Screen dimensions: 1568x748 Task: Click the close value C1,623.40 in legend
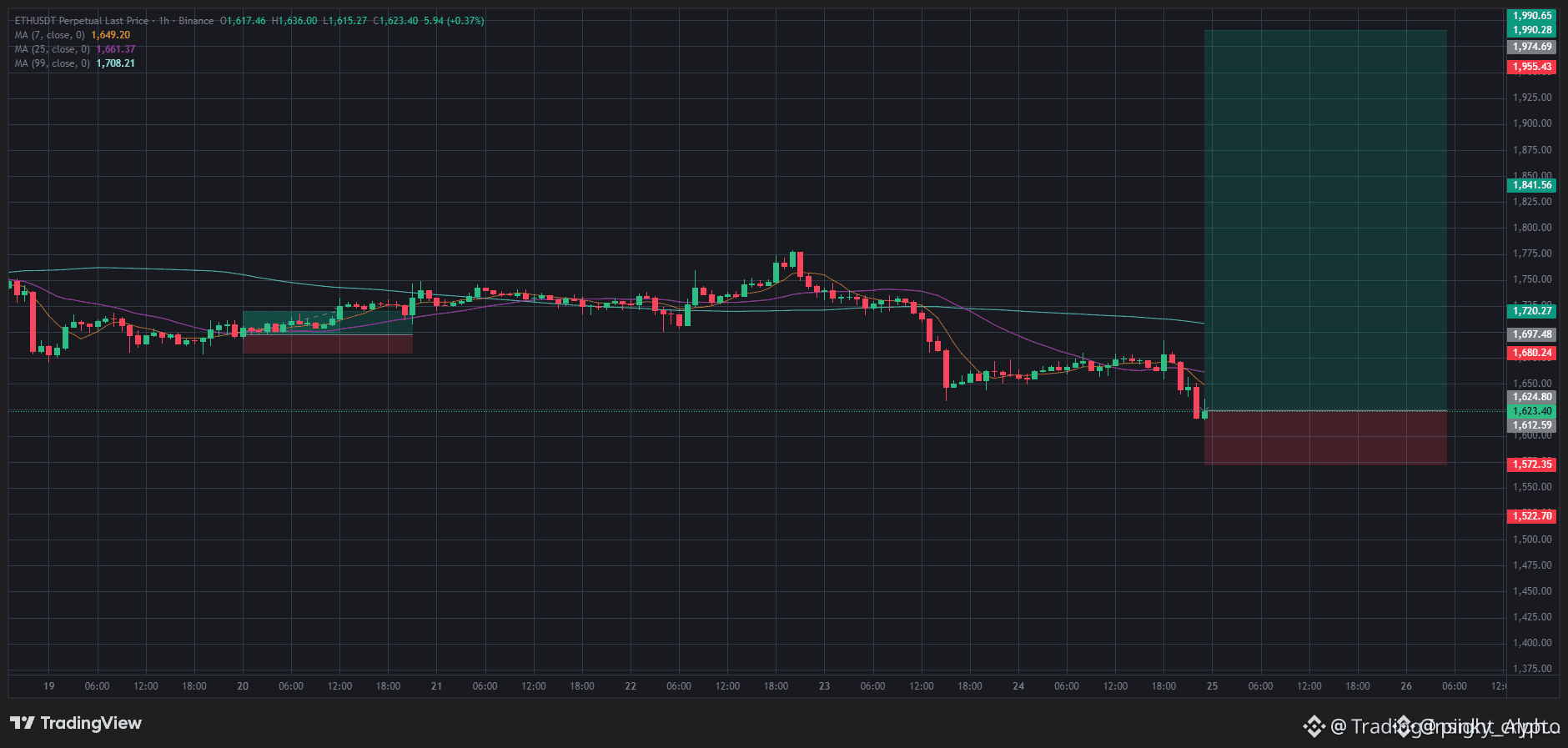(396, 21)
